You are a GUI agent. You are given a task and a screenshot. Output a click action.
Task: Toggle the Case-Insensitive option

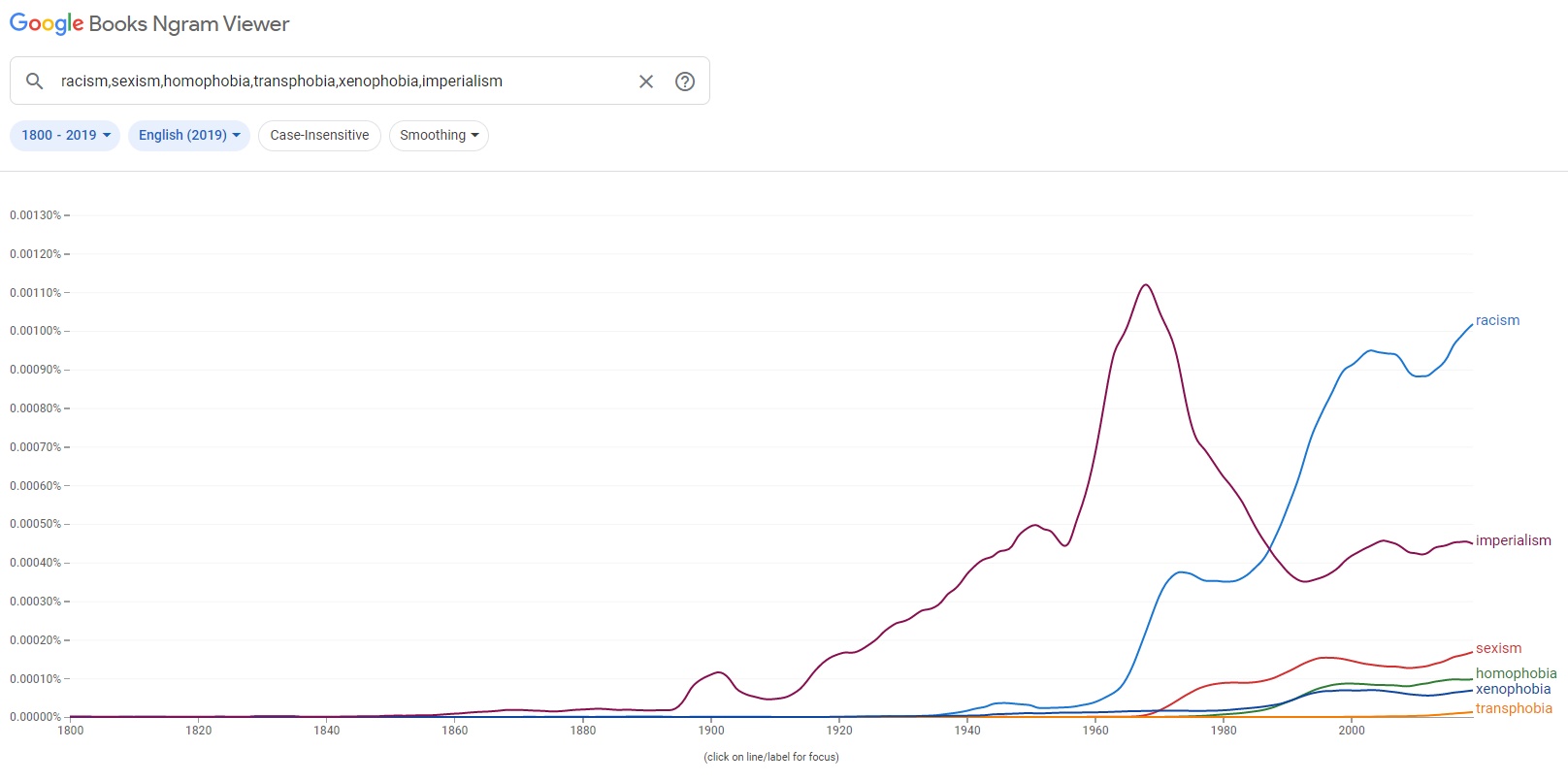click(319, 135)
